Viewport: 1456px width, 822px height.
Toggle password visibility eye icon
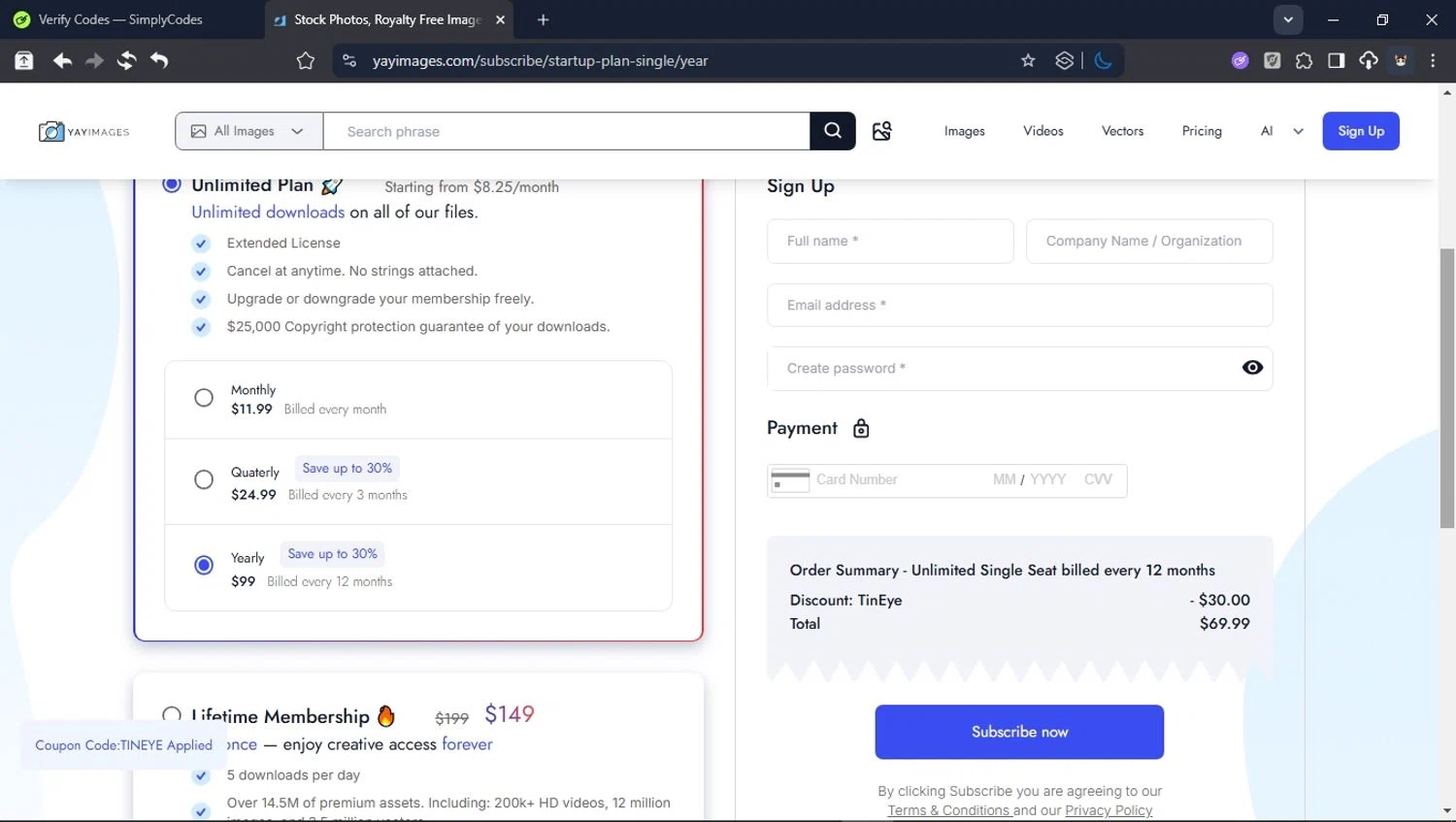(x=1252, y=368)
